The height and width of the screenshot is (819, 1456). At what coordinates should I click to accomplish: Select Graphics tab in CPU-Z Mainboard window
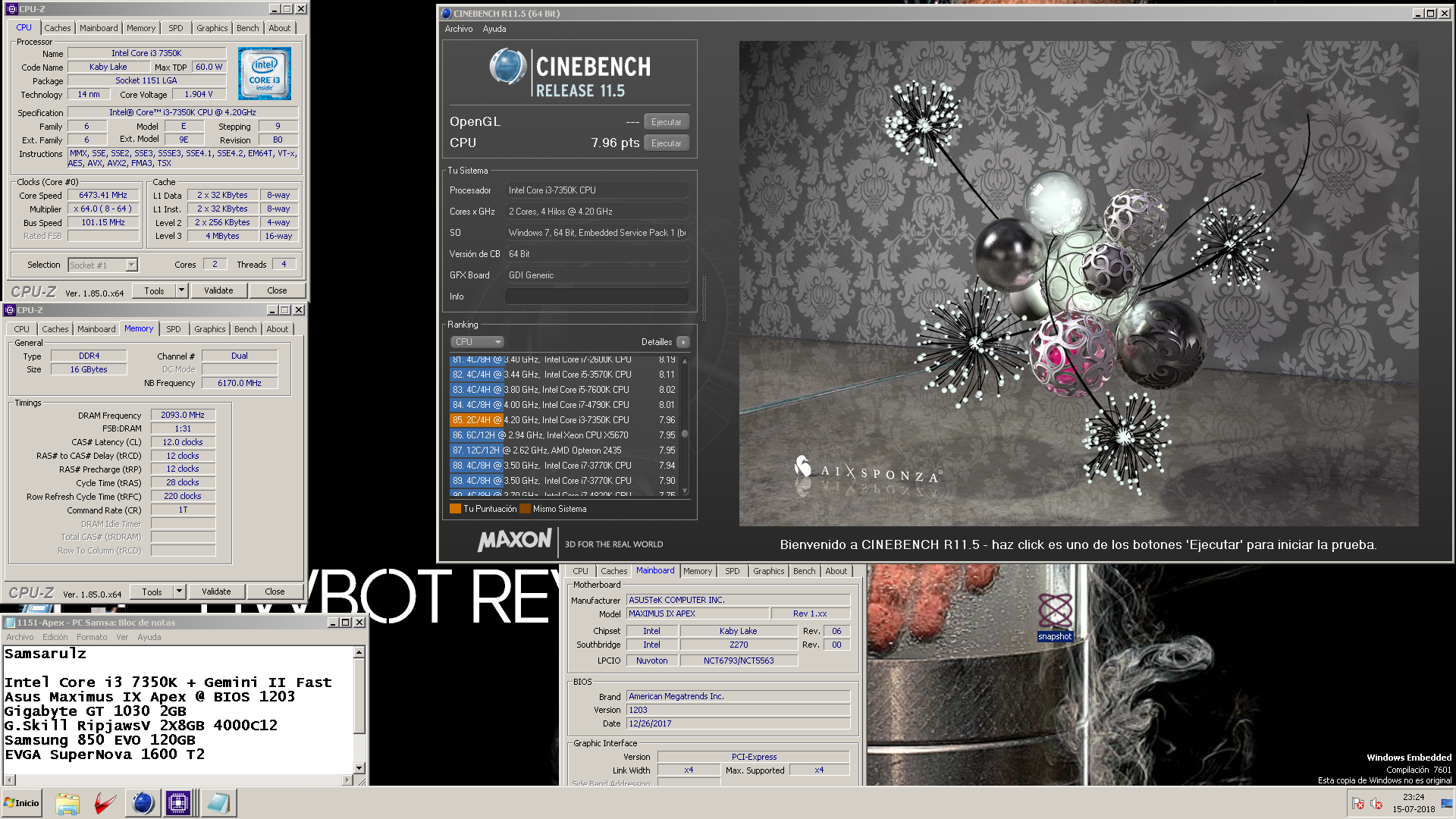(x=768, y=571)
